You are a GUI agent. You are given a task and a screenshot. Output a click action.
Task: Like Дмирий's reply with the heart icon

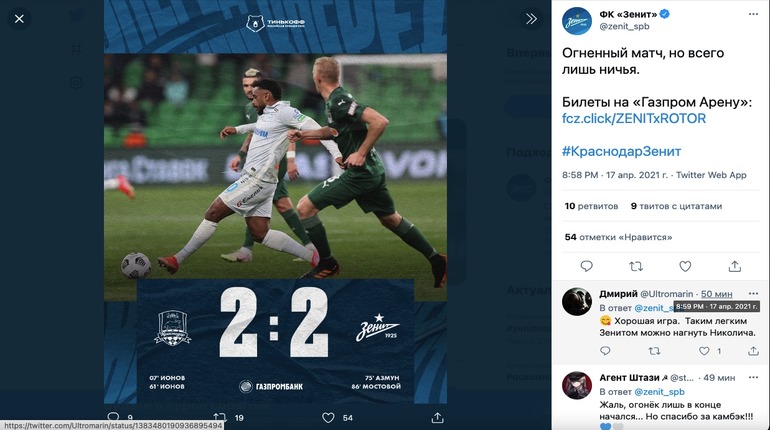[x=704, y=351]
